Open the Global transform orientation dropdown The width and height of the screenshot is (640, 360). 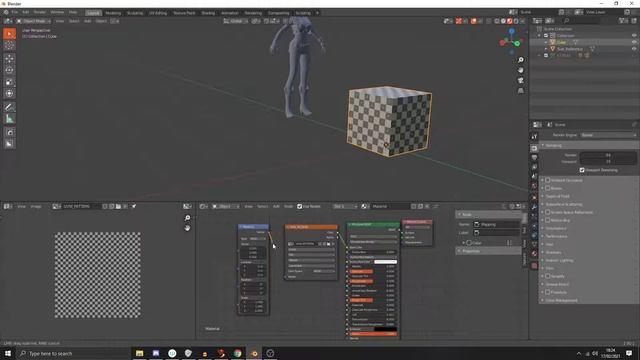236,21
